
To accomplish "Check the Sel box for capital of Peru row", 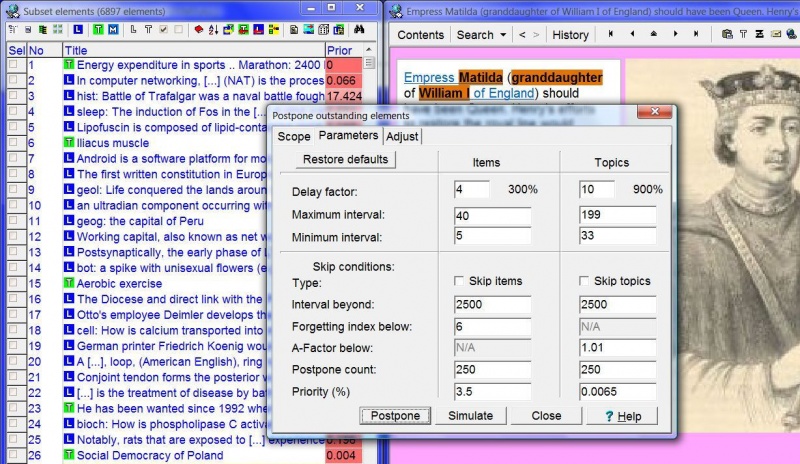I will (x=13, y=221).
